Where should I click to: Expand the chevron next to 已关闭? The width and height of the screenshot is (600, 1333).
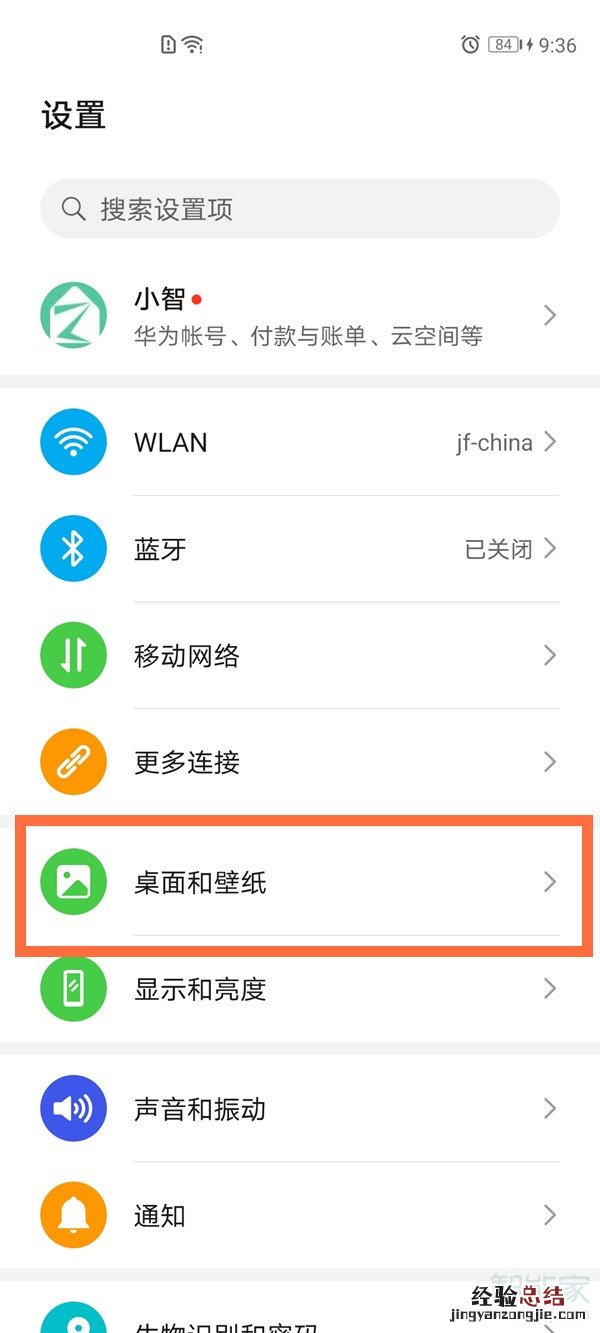pyautogui.click(x=550, y=549)
